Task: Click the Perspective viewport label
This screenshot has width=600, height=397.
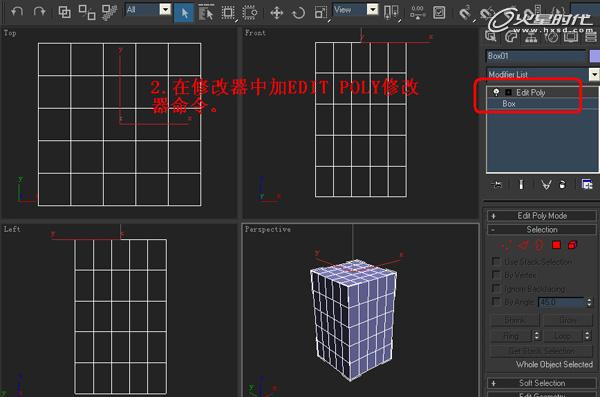Action: (x=267, y=229)
